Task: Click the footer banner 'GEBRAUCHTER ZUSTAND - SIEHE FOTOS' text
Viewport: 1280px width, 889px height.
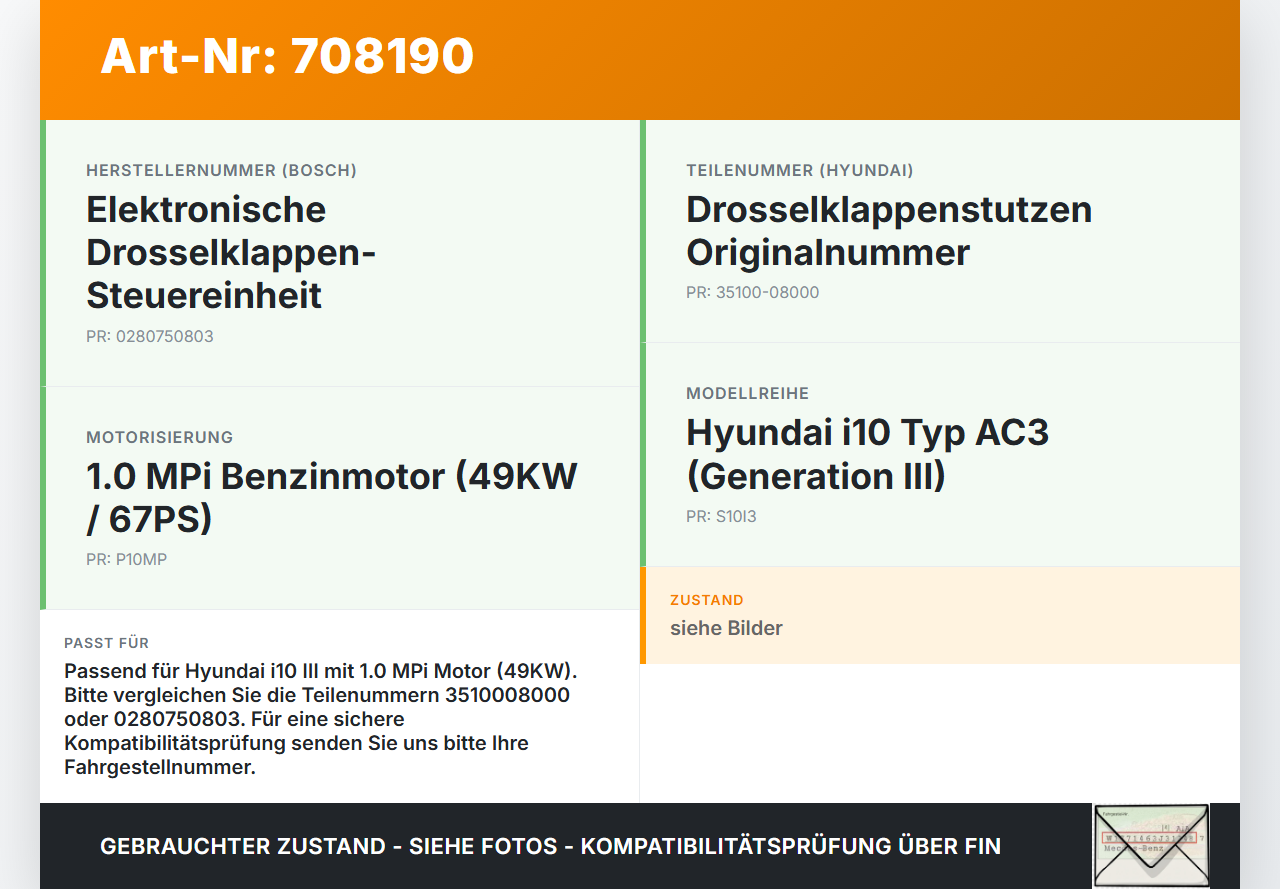Action: 550,846
